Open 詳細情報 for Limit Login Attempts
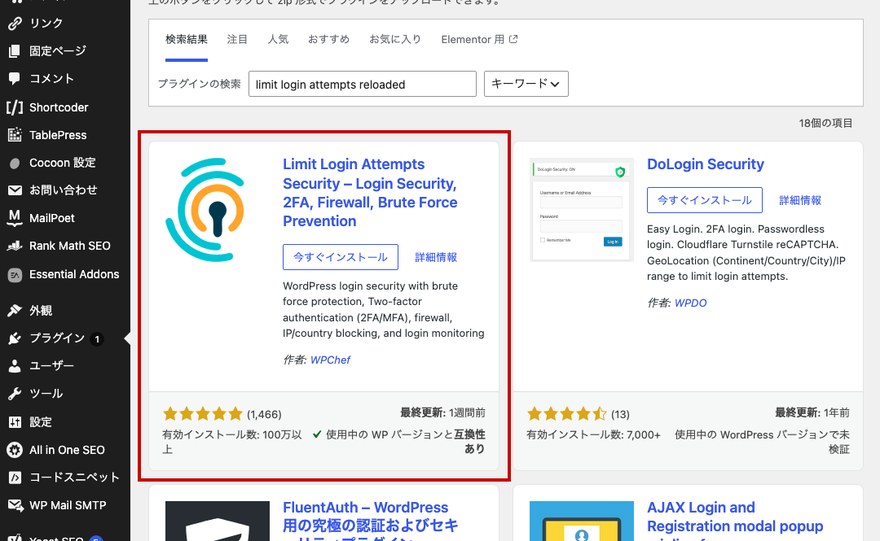The width and height of the screenshot is (880, 541). pos(436,257)
